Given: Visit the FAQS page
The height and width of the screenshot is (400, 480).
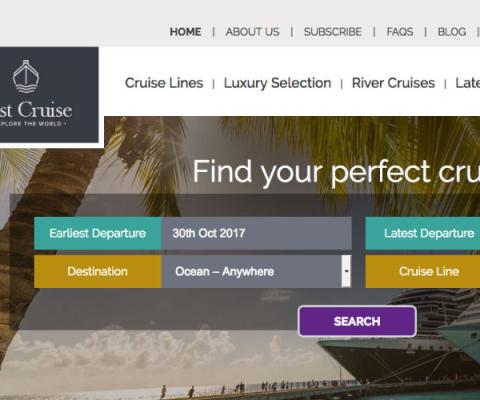Looking at the screenshot, I should [x=400, y=32].
